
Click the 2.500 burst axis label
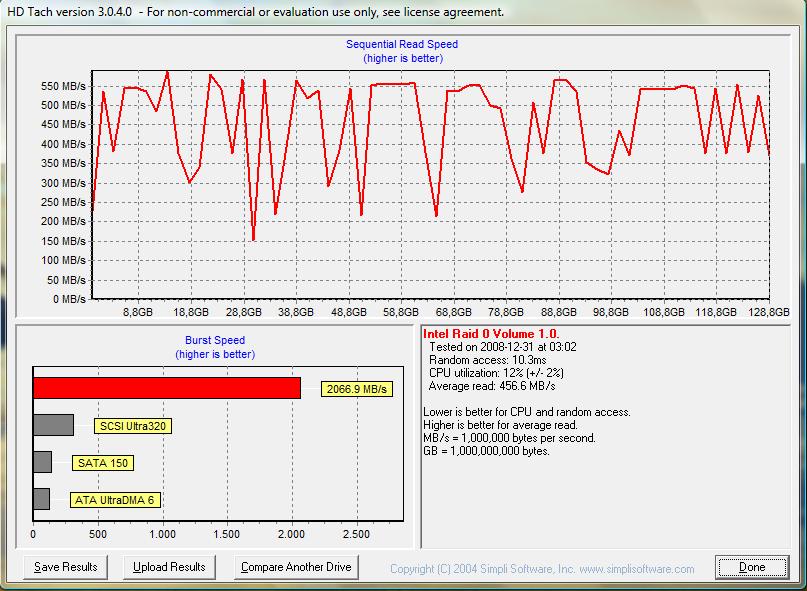pos(357,534)
